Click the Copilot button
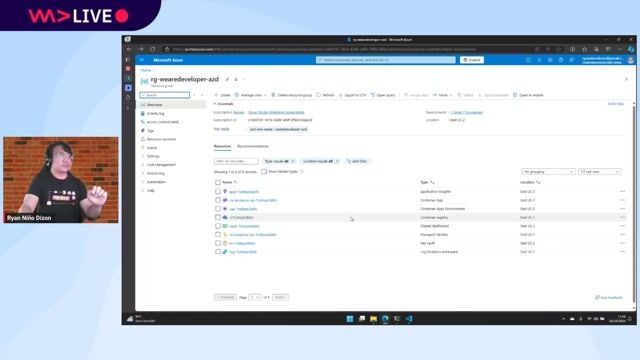640x360 pixels. pos(472,60)
